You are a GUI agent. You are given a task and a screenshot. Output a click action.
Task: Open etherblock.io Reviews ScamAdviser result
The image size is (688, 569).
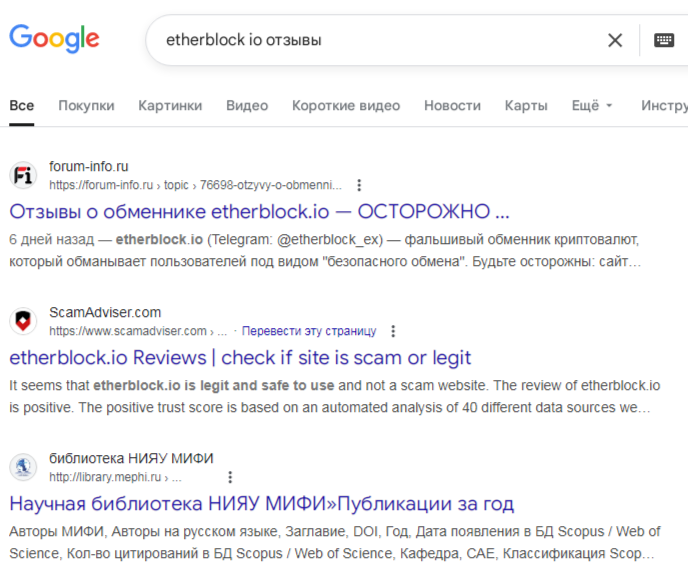(240, 358)
